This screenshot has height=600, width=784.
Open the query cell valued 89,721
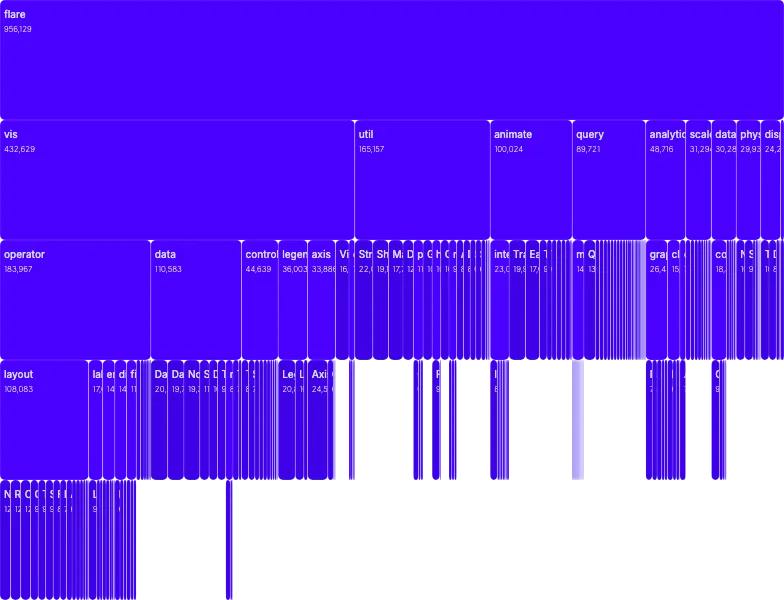click(608, 180)
